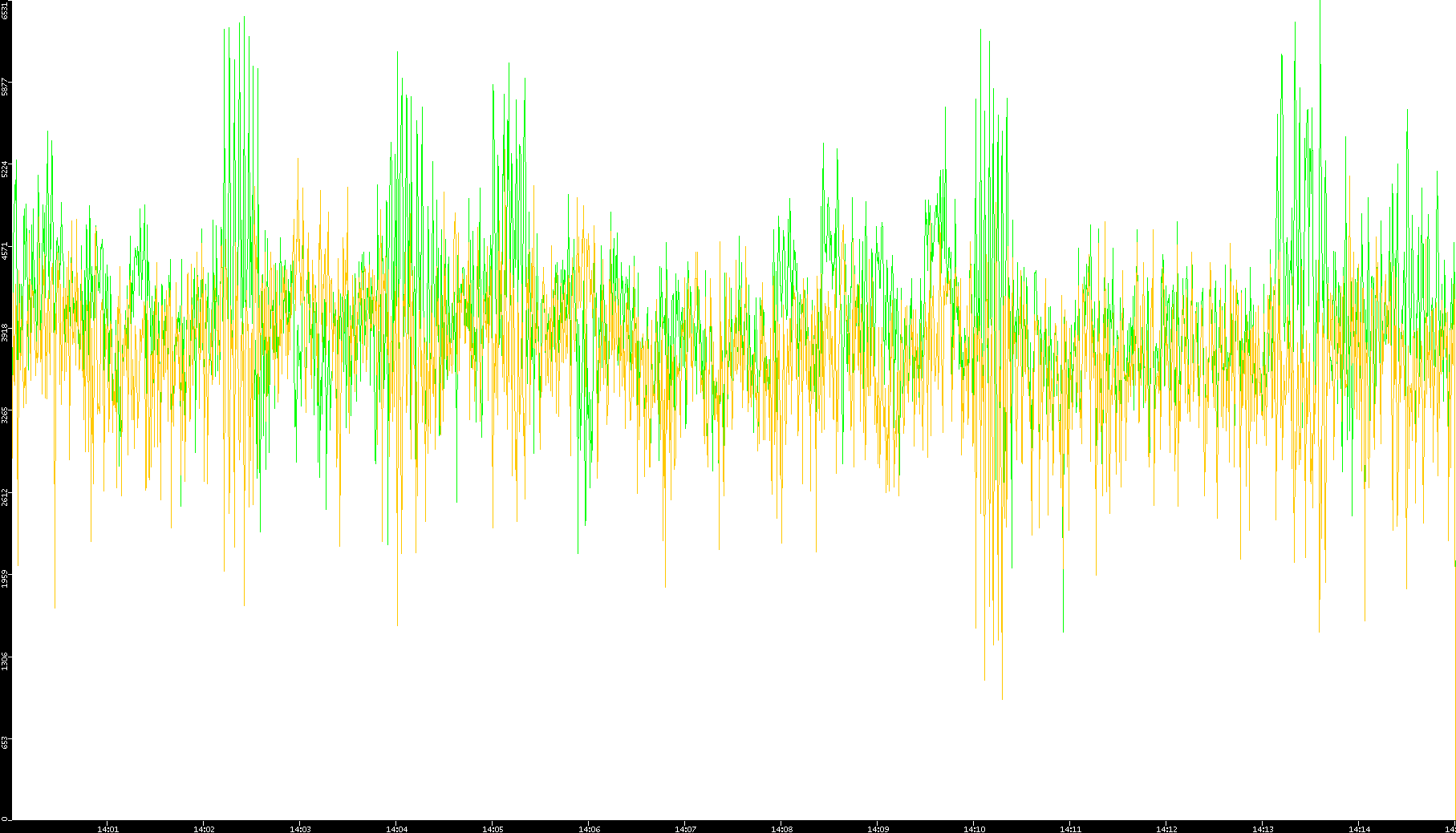
Task: Click the 3918 vertical axis label
Action: click(x=6, y=333)
